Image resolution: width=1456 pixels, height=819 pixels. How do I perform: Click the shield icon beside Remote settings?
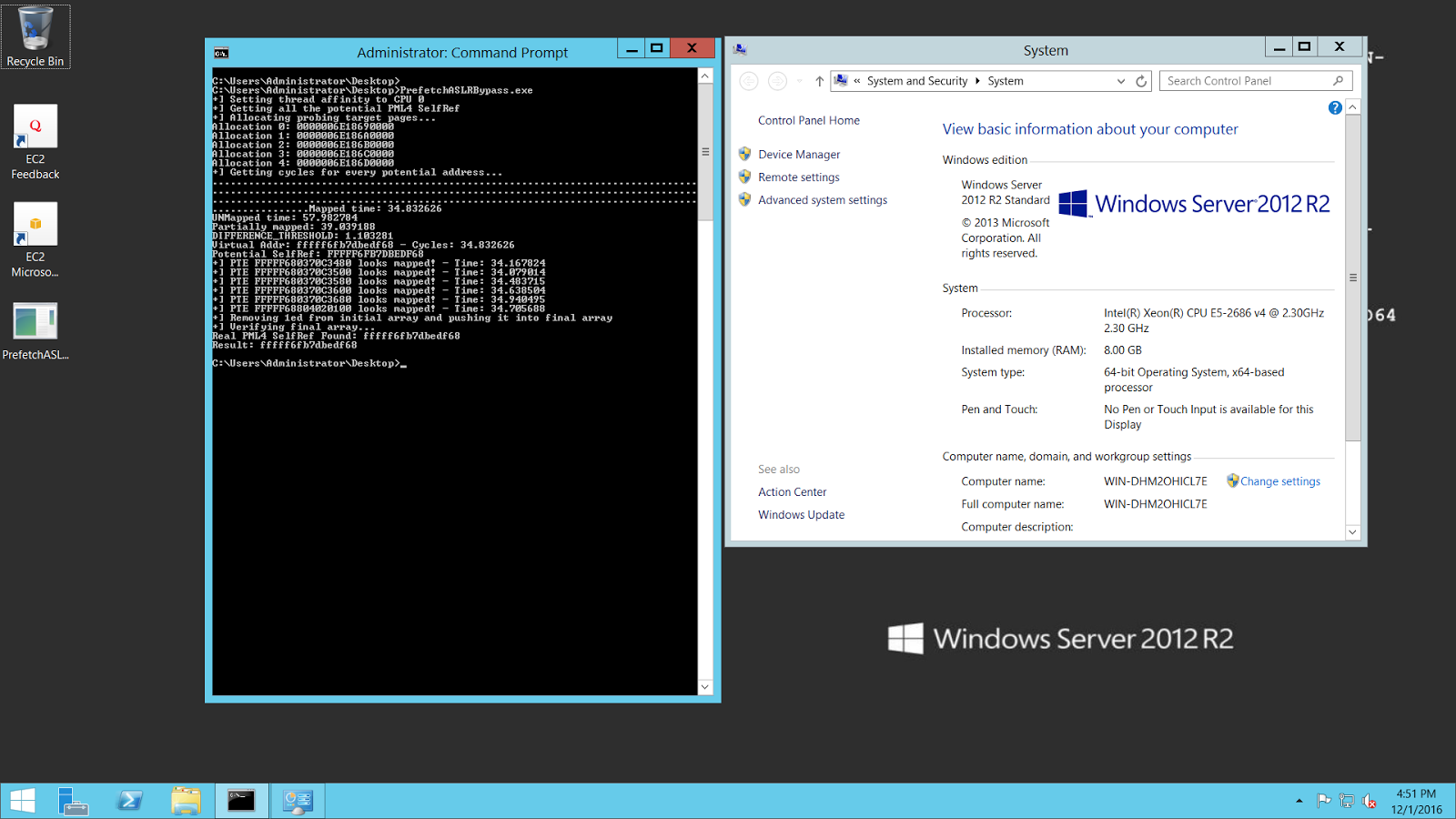click(x=744, y=177)
